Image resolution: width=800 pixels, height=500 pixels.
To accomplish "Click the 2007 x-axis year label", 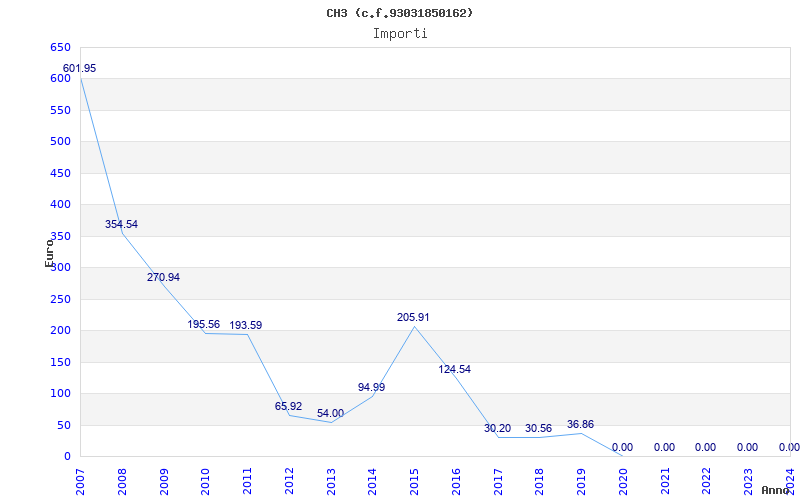I will pyautogui.click(x=80, y=482).
